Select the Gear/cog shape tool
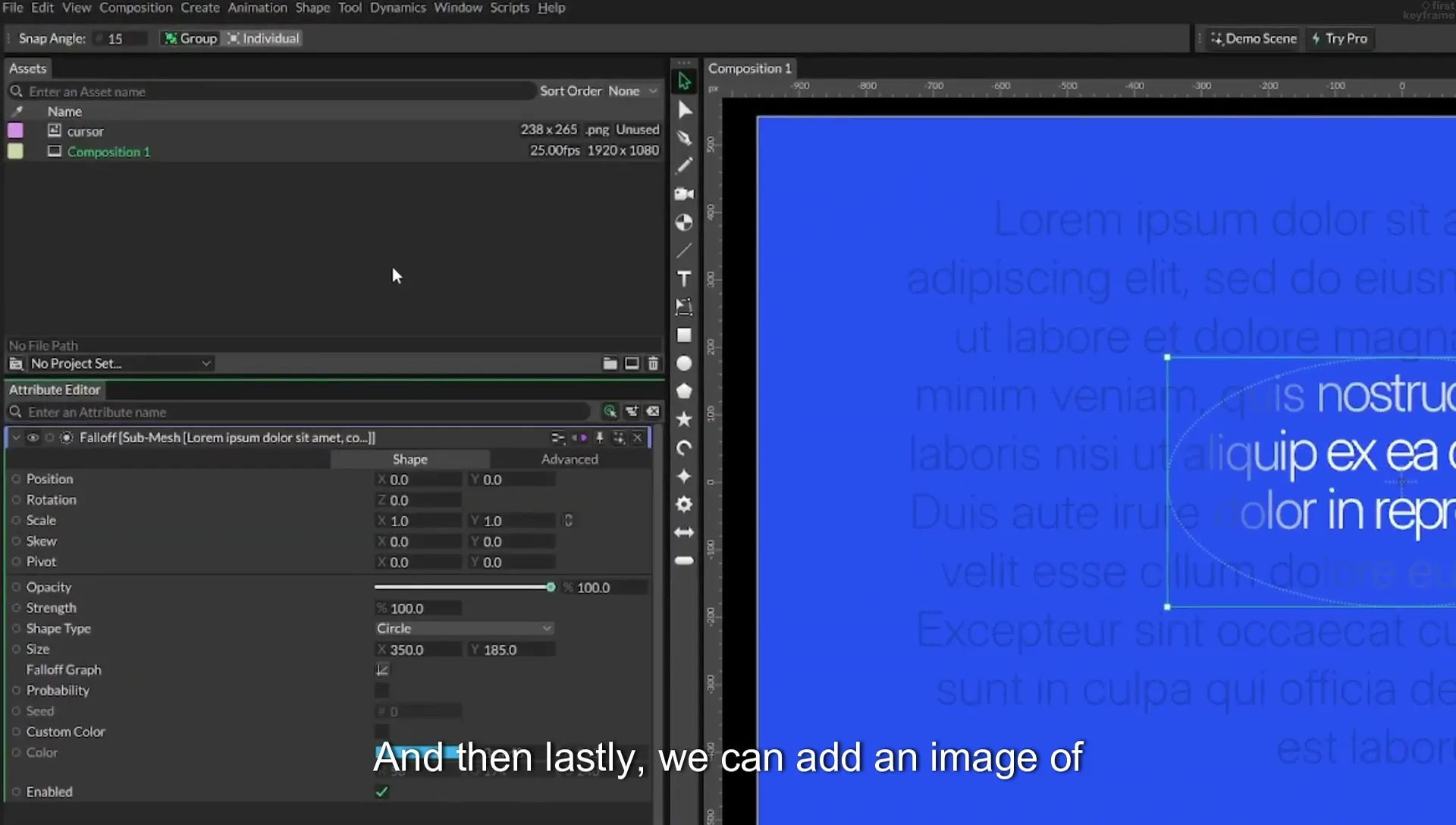The height and width of the screenshot is (825, 1456). pyautogui.click(x=684, y=504)
